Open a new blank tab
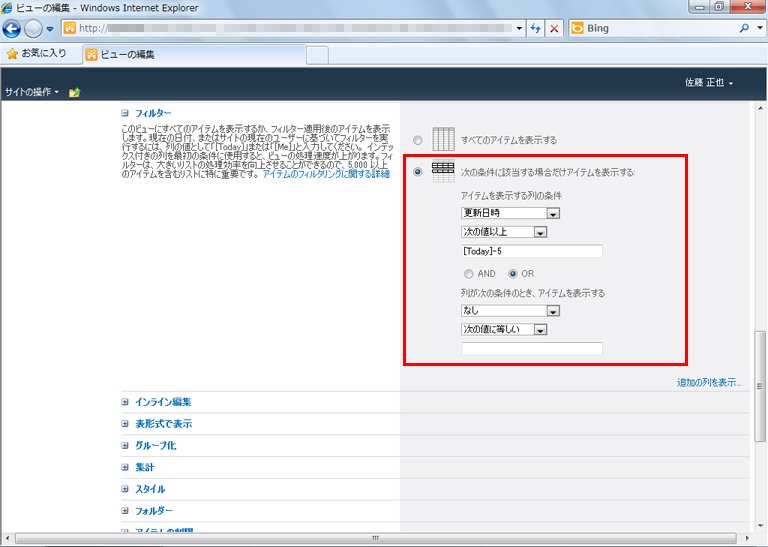This screenshot has height=547, width=768. tap(317, 55)
